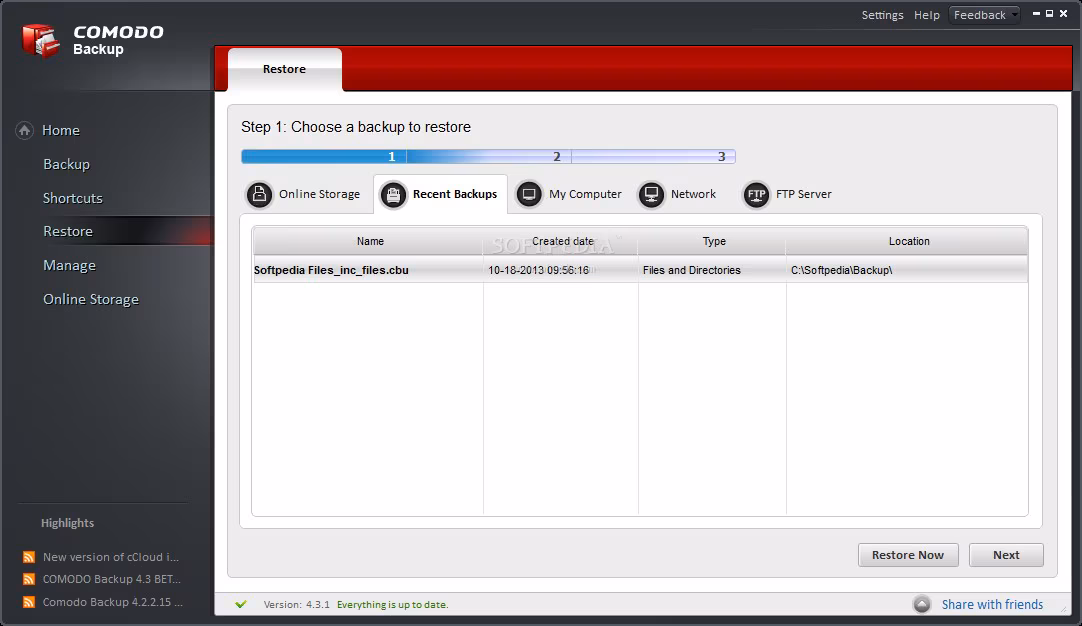Select the Recent Backups tab

click(440, 195)
